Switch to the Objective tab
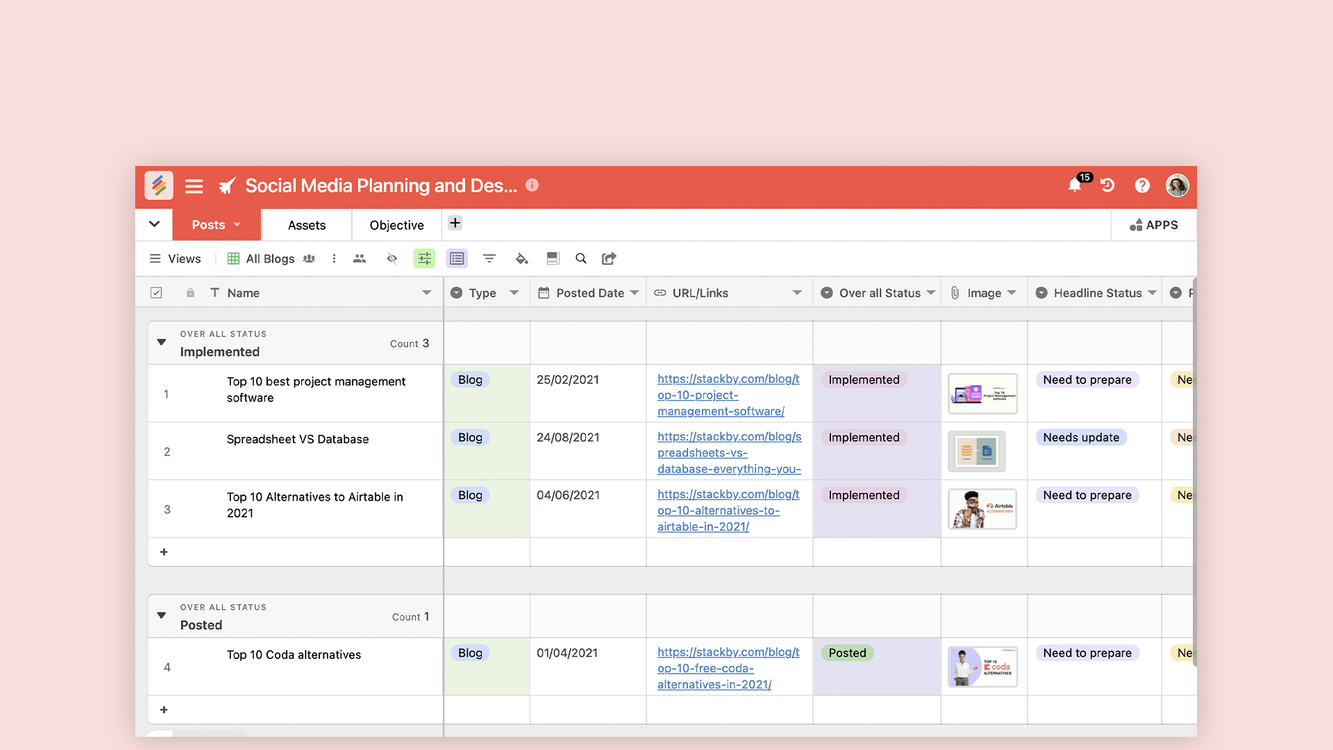Image resolution: width=1333 pixels, height=750 pixels. [397, 225]
